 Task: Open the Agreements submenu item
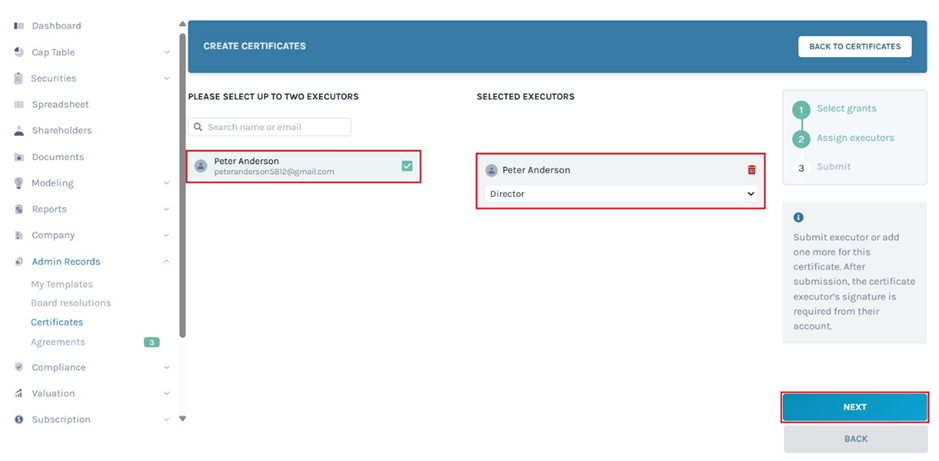(x=58, y=342)
